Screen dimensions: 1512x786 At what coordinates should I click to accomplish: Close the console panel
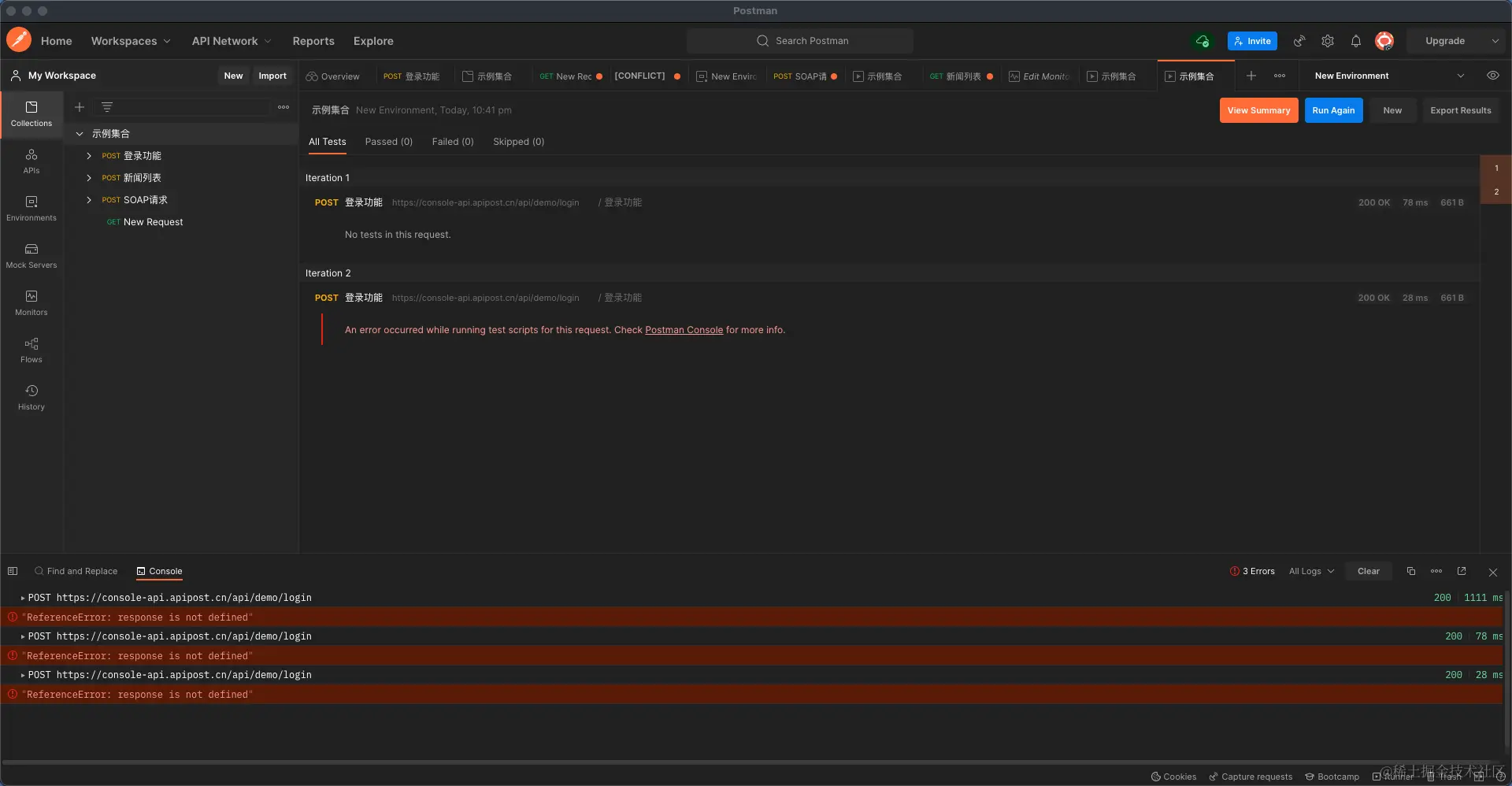tap(1493, 572)
